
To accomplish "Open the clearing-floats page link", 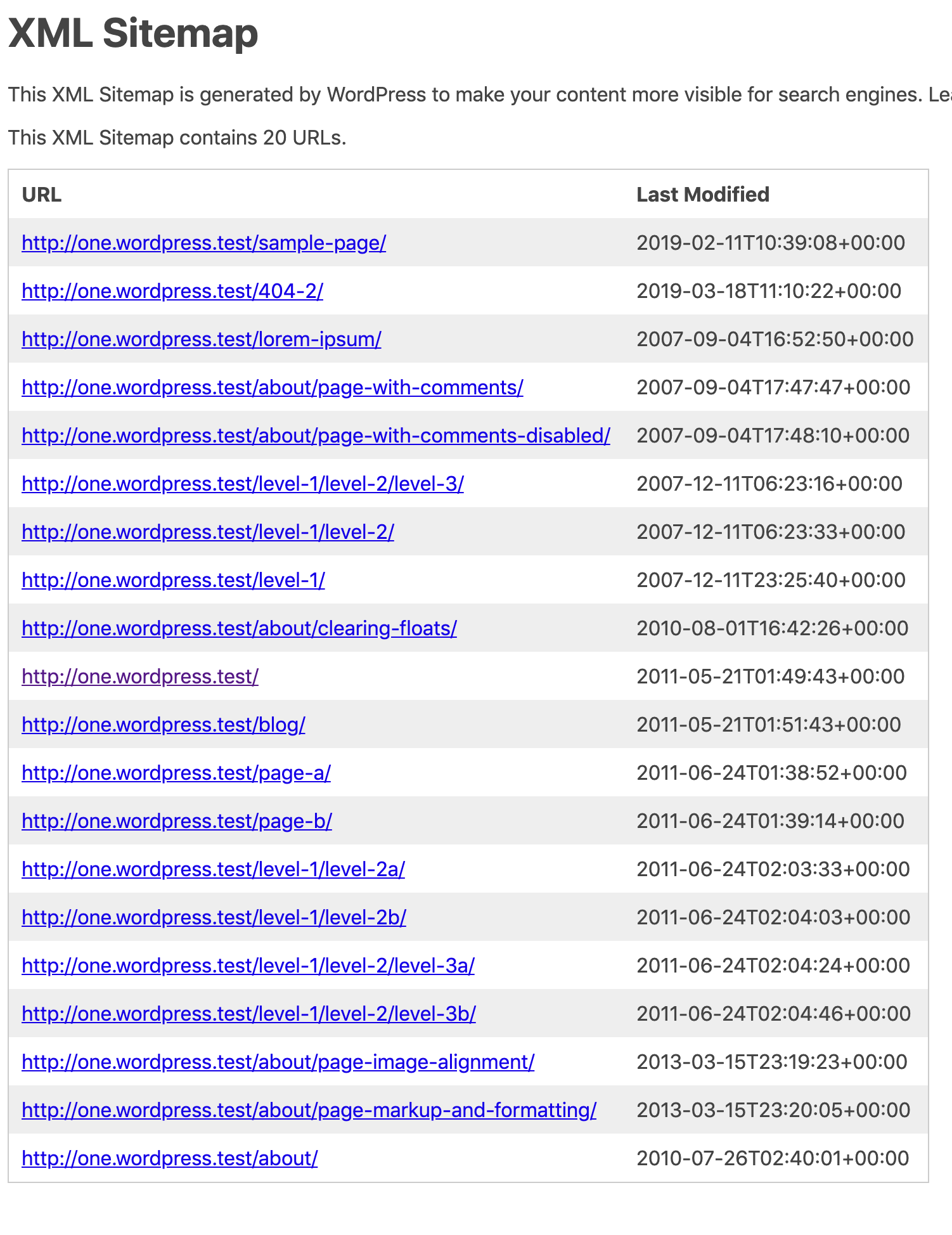I will [x=239, y=628].
